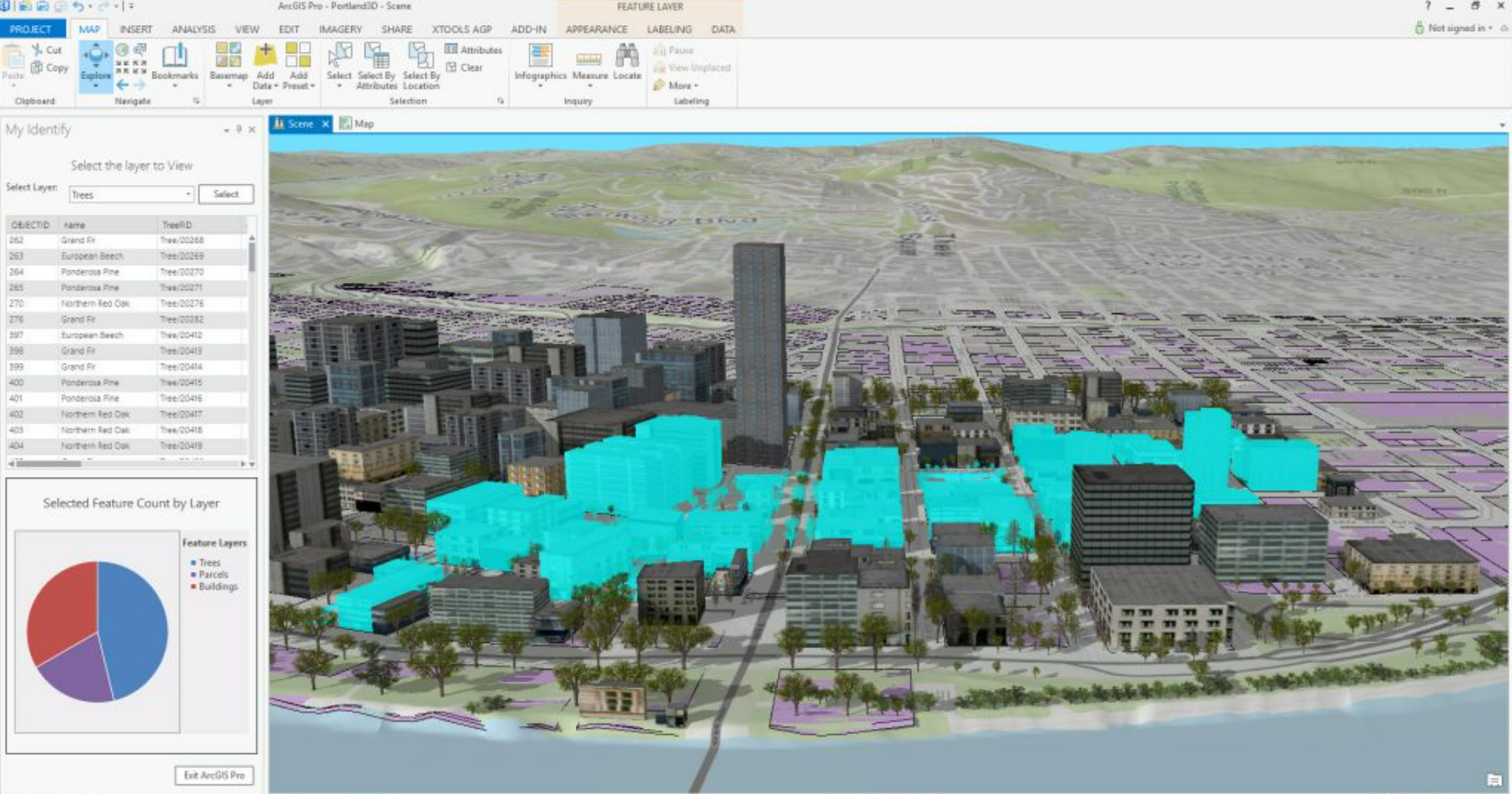Clear the current selection
Viewport: 1512px width, 794px height.
464,68
